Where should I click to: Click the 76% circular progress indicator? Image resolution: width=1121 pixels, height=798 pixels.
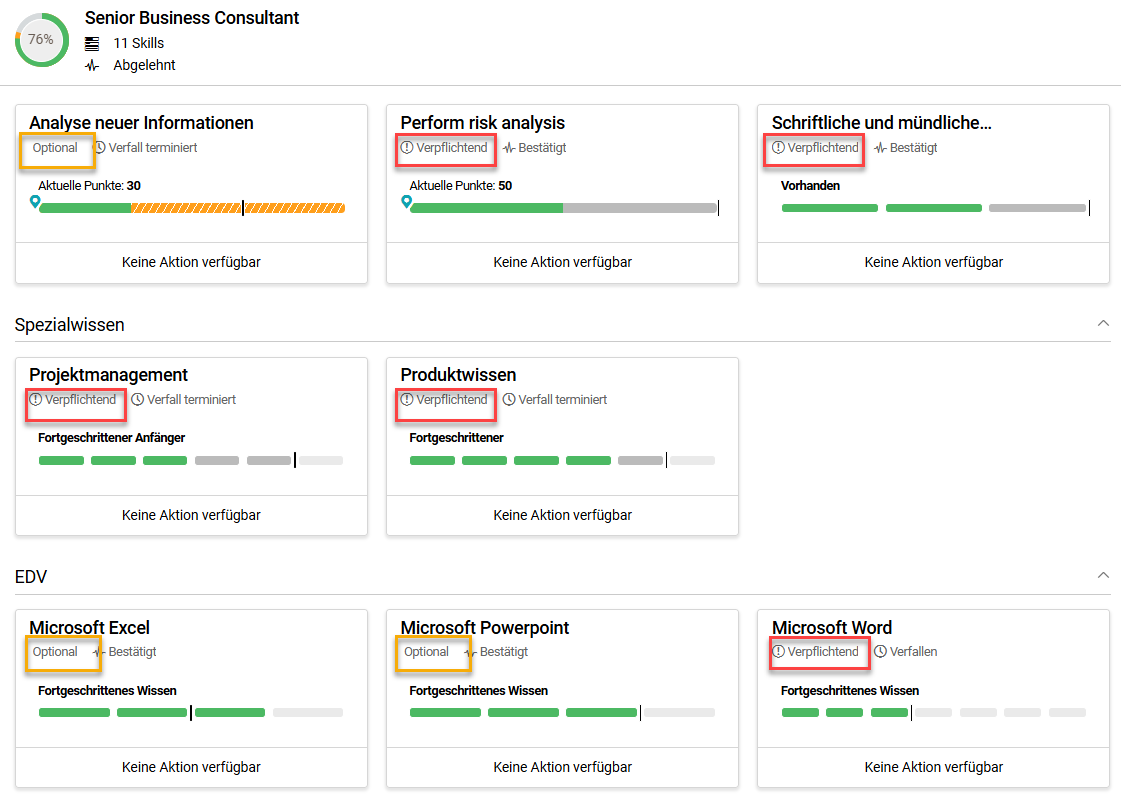tap(41, 40)
